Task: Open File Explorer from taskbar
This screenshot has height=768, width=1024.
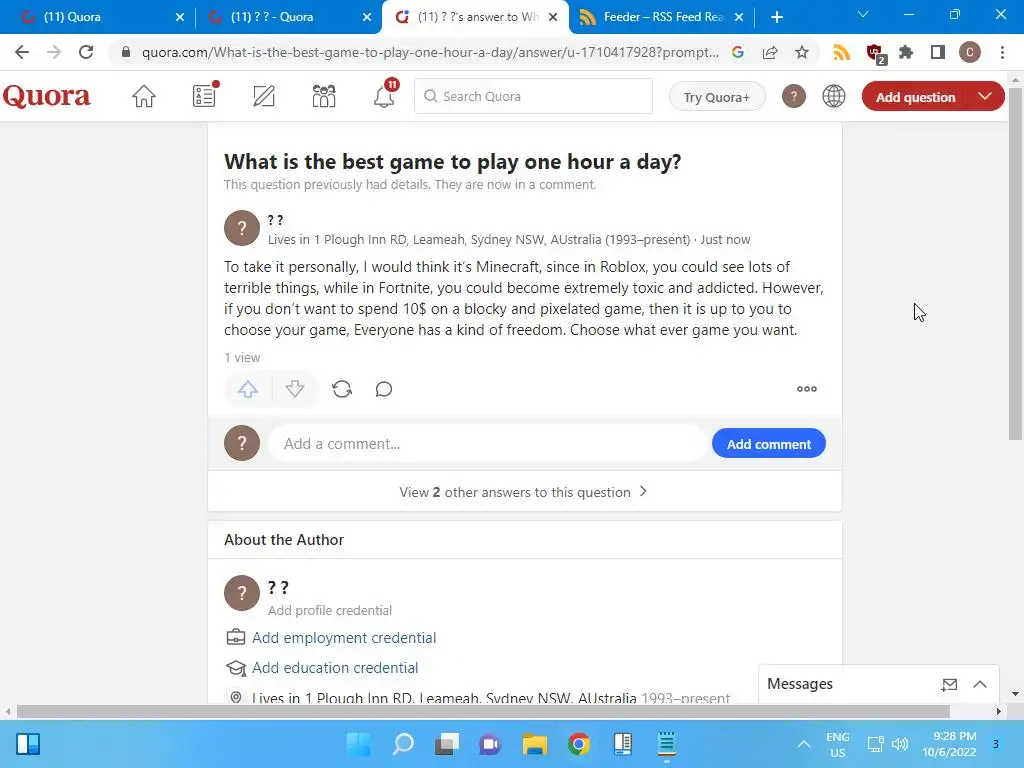Action: click(x=535, y=744)
